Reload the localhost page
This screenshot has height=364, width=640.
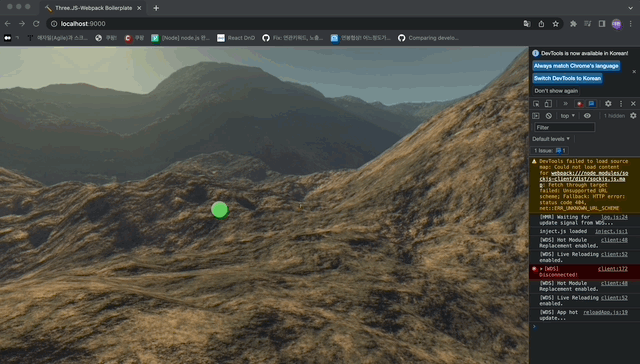(x=36, y=24)
